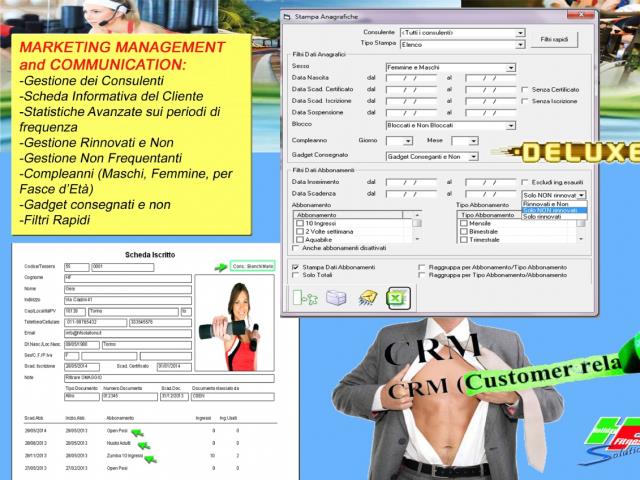Click the Data Scad. Iscrizione dal field

(411, 101)
